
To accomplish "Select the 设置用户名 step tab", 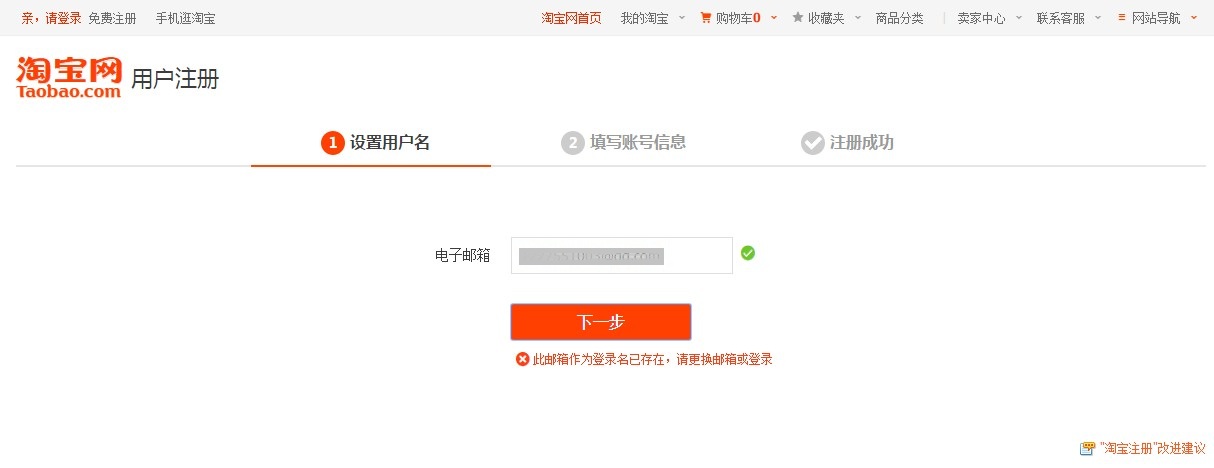I will tap(389, 143).
